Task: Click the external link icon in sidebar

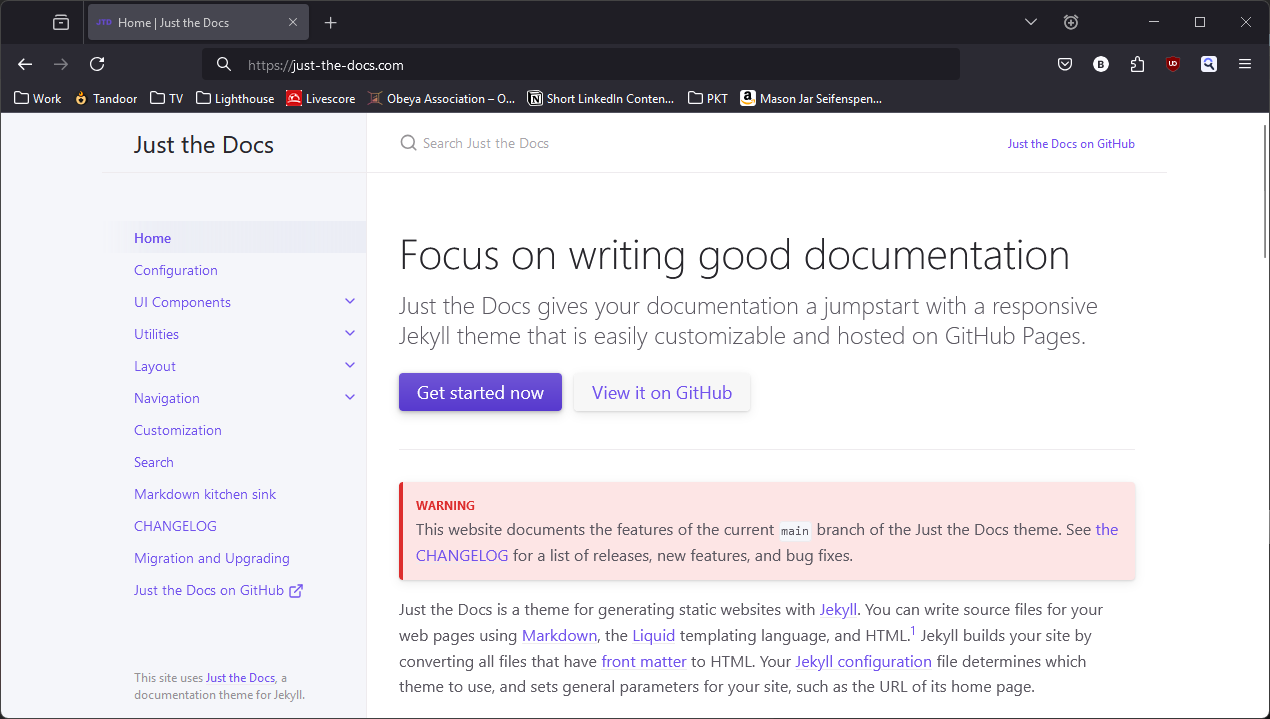Action: (296, 590)
